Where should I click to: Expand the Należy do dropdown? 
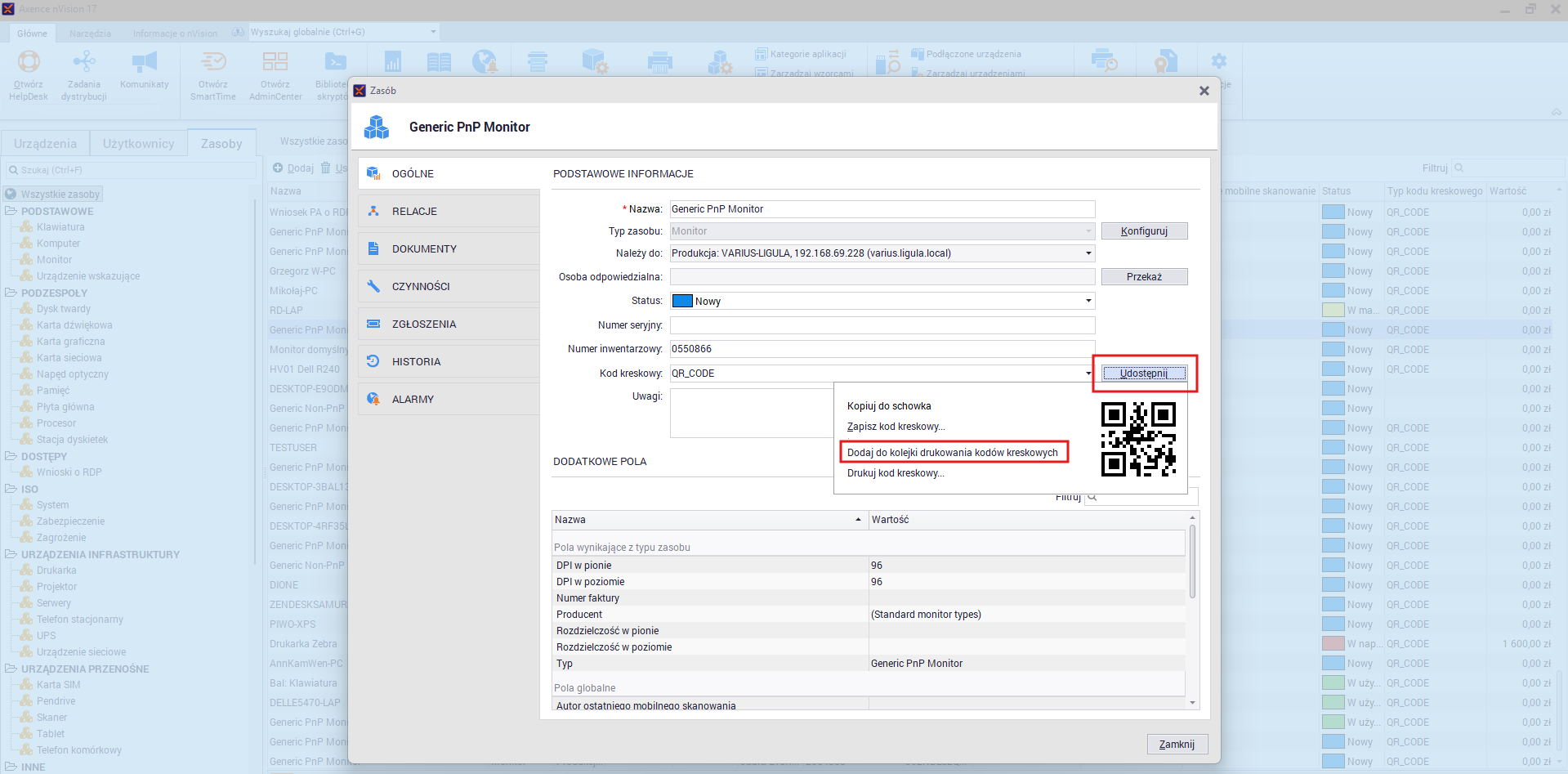pos(1088,253)
